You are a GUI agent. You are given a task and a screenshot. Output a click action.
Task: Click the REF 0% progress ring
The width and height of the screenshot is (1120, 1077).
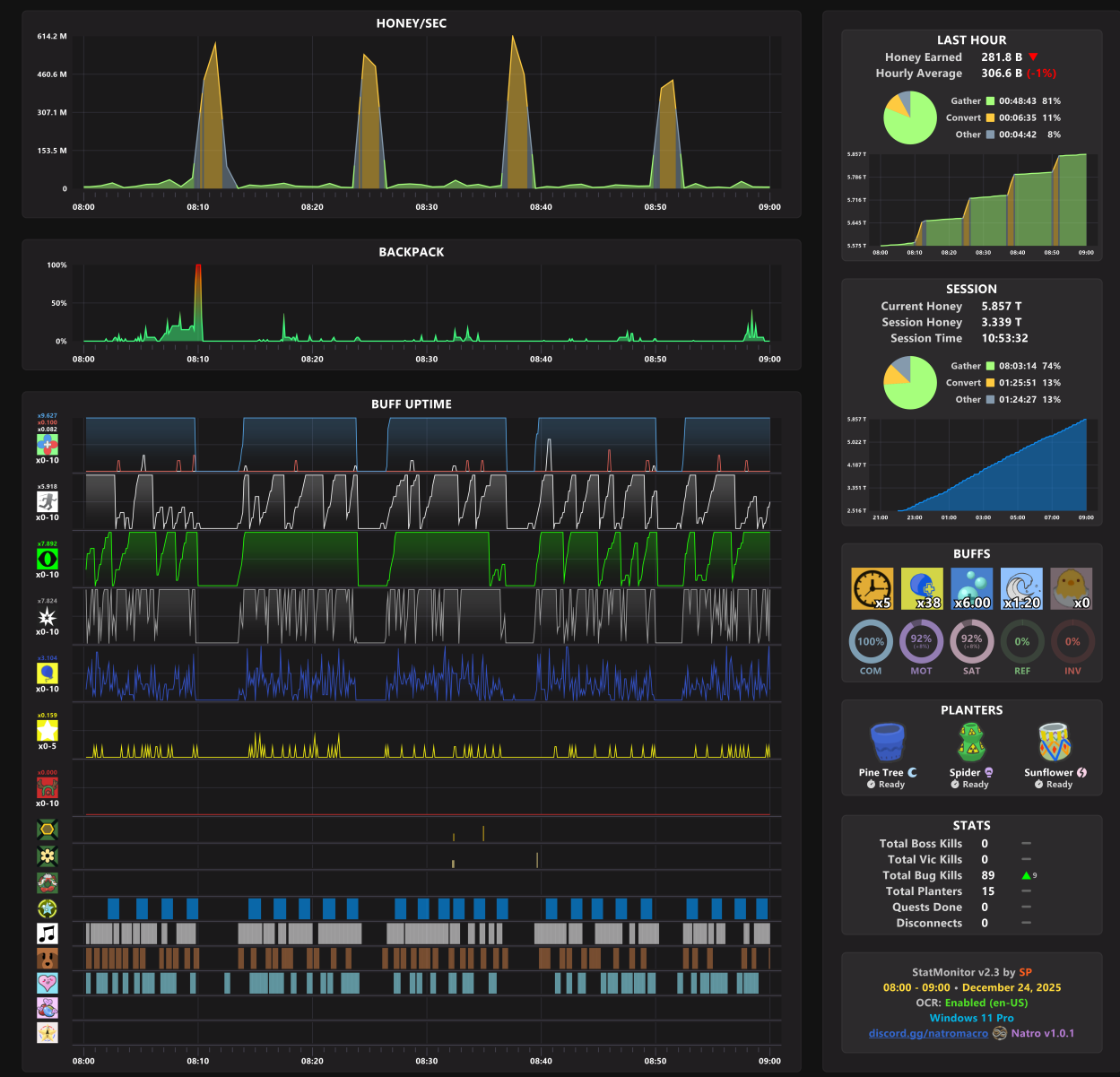[x=1022, y=641]
